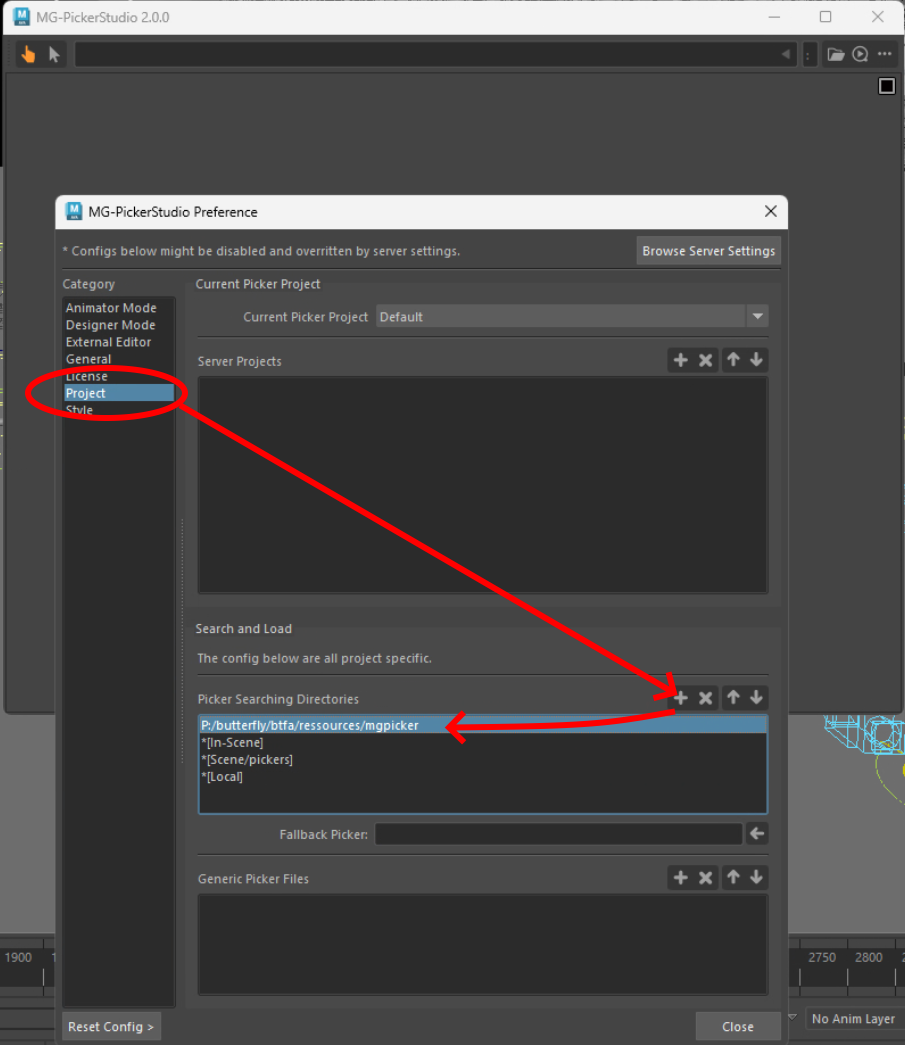Move server project down in list
Screen dimensions: 905x1045
(x=756, y=360)
